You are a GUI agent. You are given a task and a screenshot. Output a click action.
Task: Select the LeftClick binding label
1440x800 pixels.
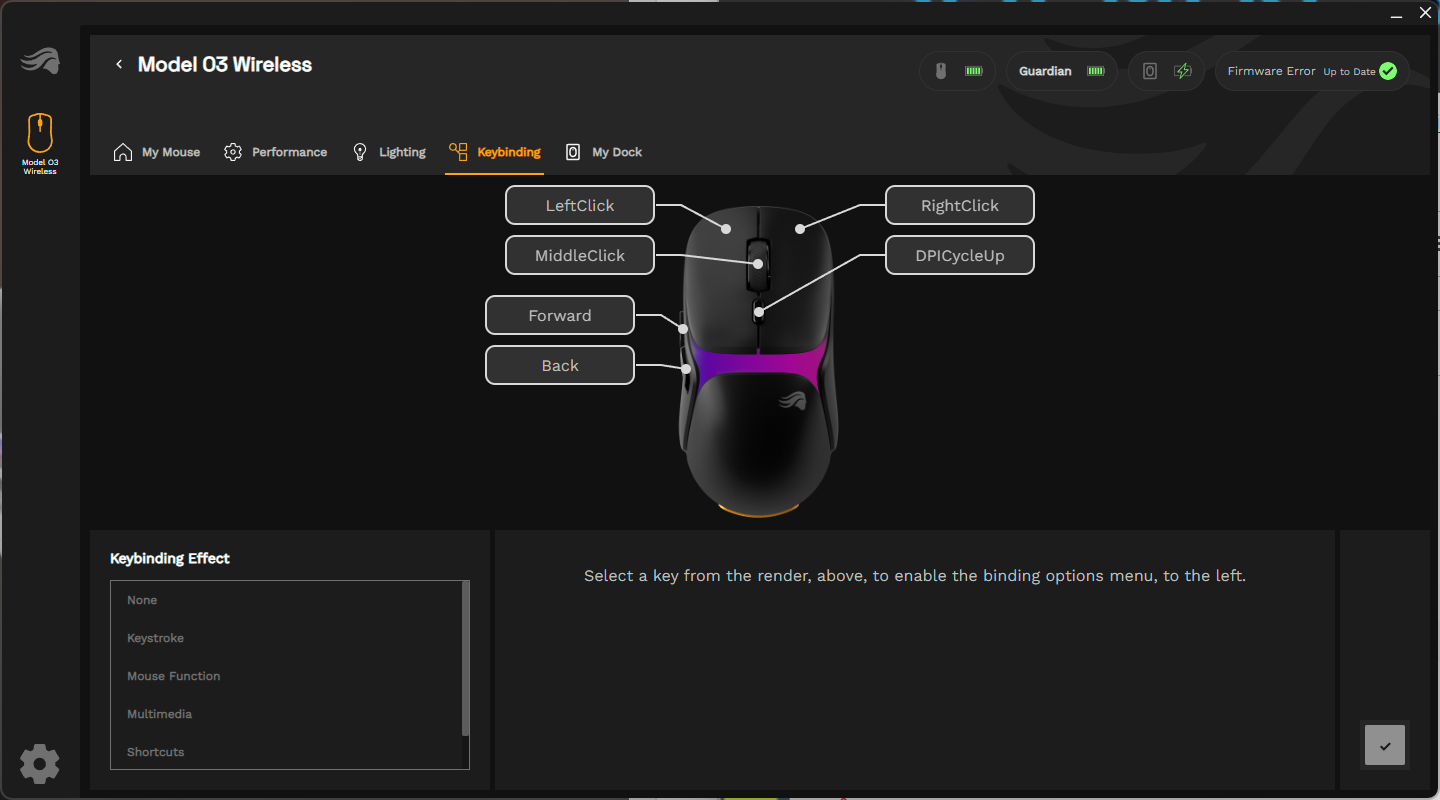tap(580, 205)
